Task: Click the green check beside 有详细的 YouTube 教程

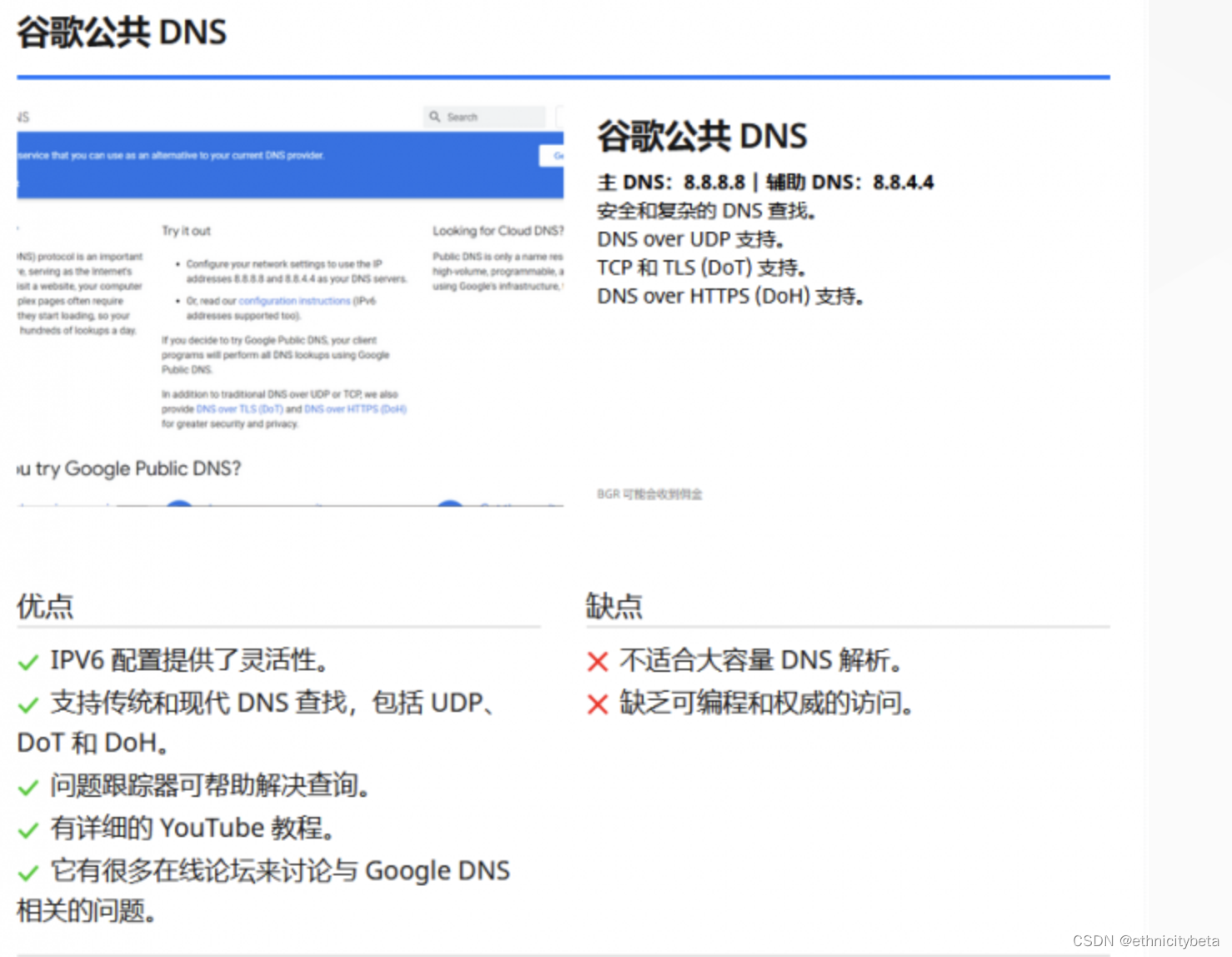Action: point(28,830)
